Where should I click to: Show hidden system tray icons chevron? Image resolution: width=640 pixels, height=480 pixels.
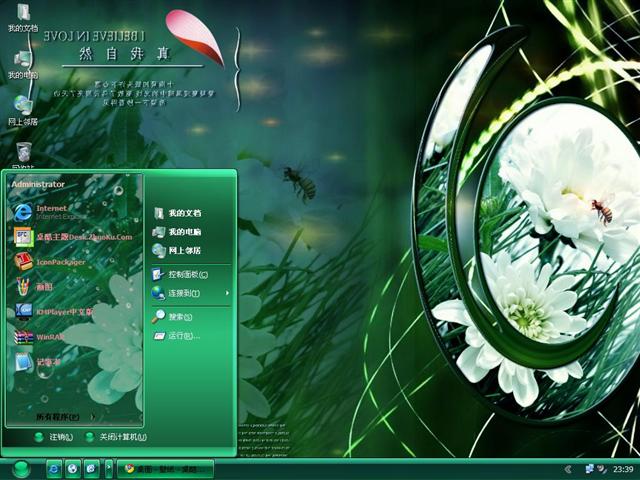(x=568, y=470)
